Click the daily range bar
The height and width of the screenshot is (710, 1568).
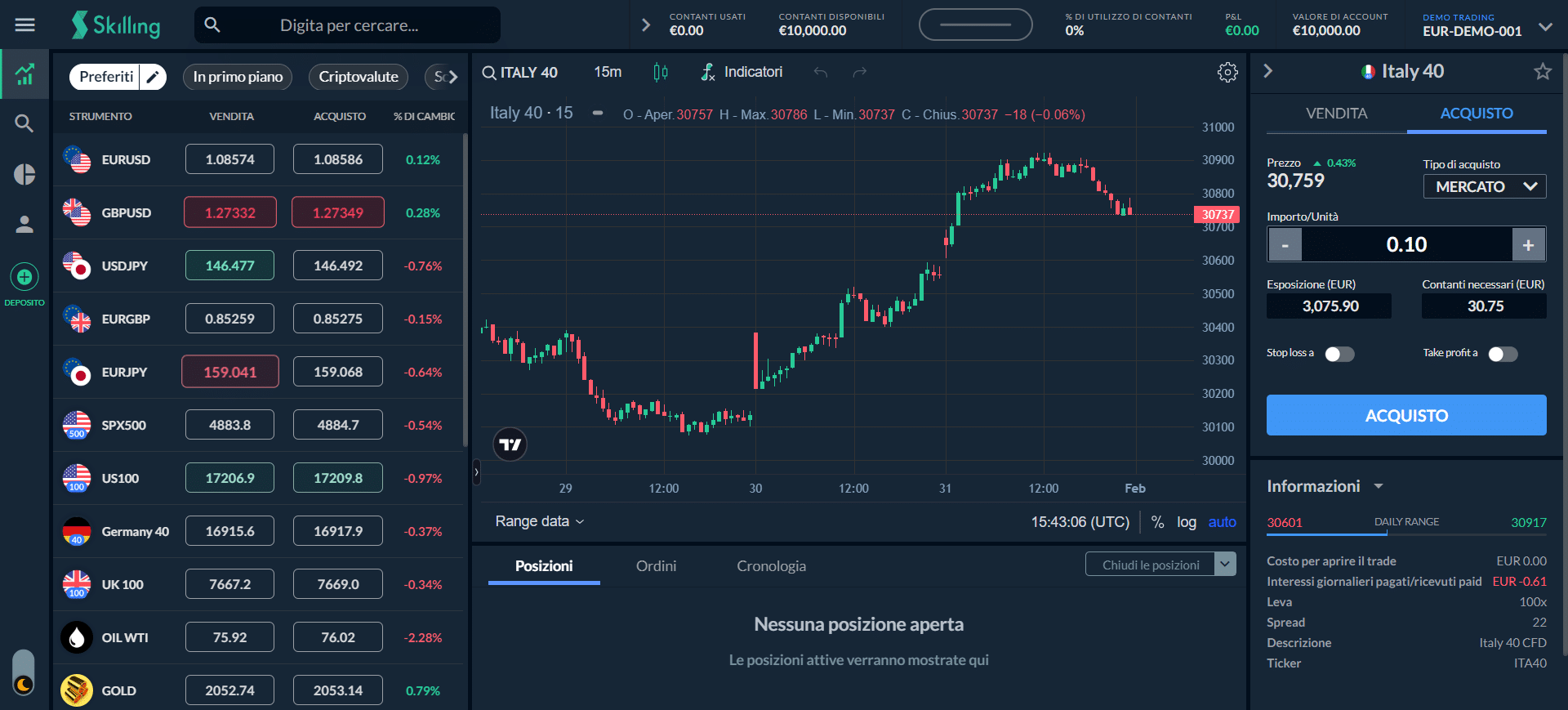pos(1406,534)
